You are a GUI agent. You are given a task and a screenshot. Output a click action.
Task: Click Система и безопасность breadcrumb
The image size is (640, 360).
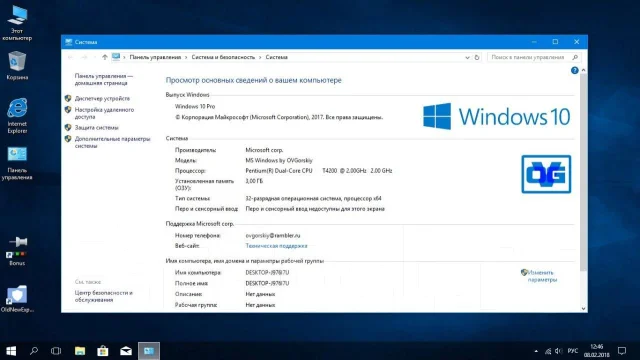point(223,57)
